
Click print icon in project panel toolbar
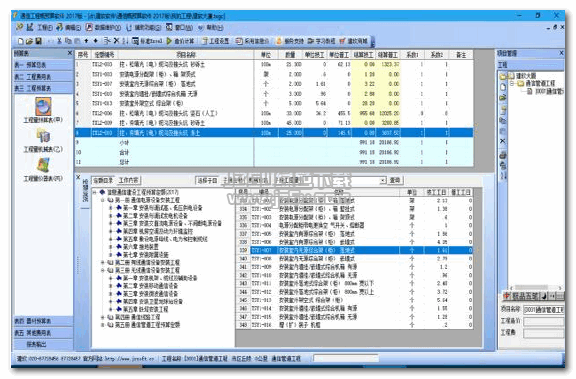(503, 156)
